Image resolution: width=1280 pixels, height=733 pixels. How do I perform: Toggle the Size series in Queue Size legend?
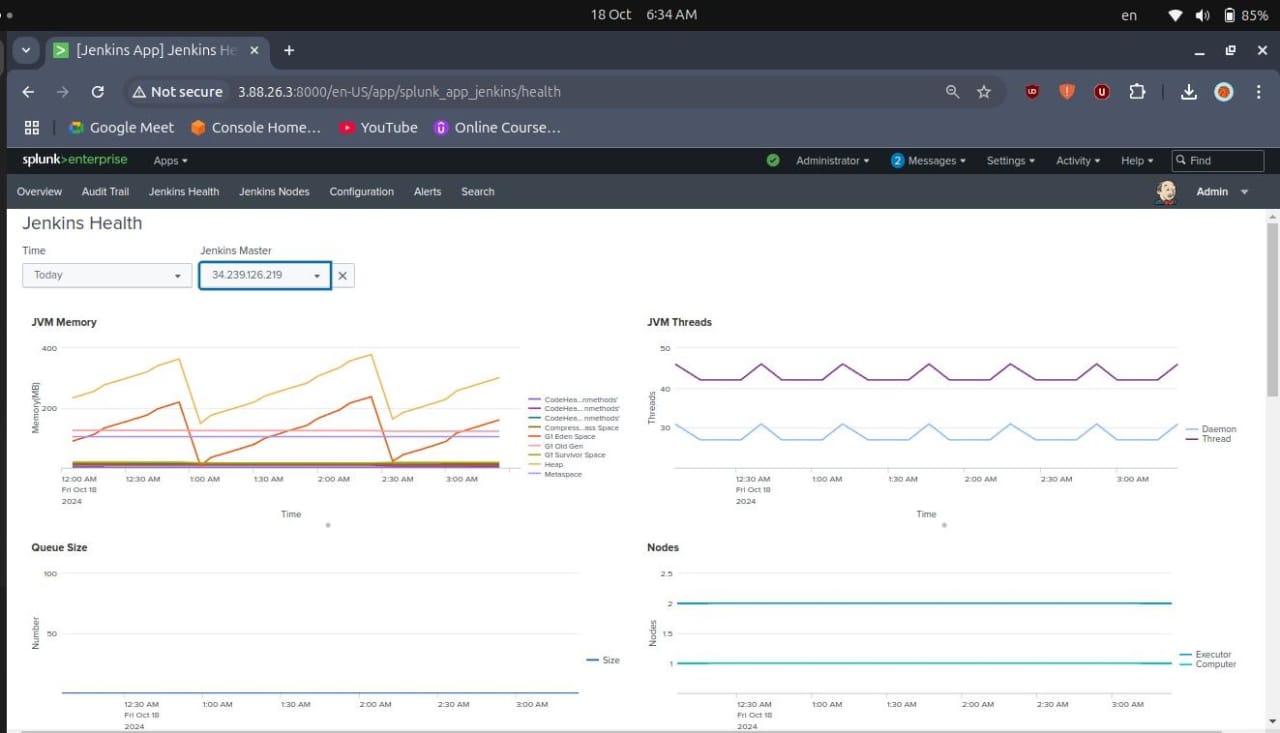pyautogui.click(x=603, y=660)
